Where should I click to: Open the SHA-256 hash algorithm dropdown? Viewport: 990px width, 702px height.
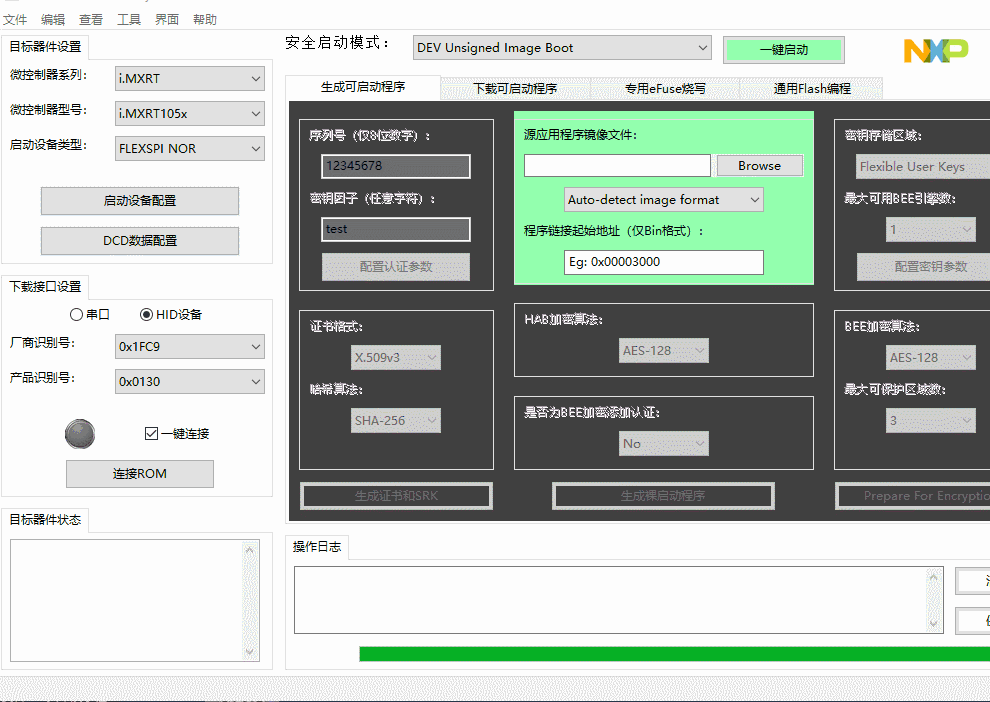point(396,420)
